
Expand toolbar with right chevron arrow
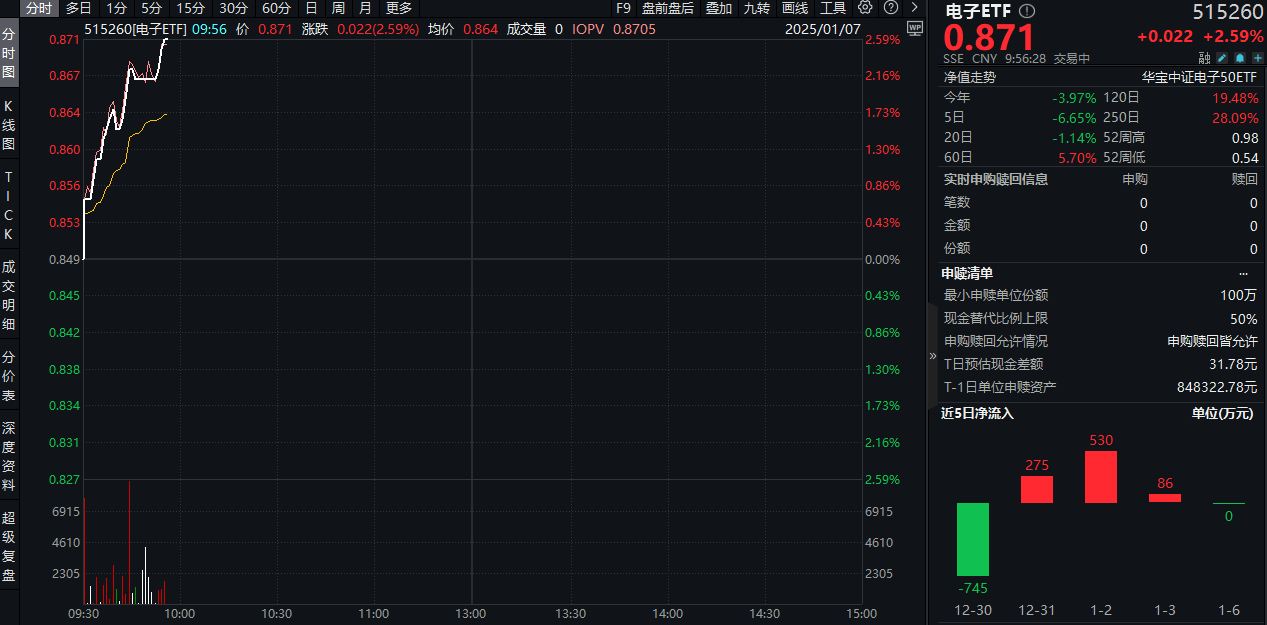click(x=914, y=8)
